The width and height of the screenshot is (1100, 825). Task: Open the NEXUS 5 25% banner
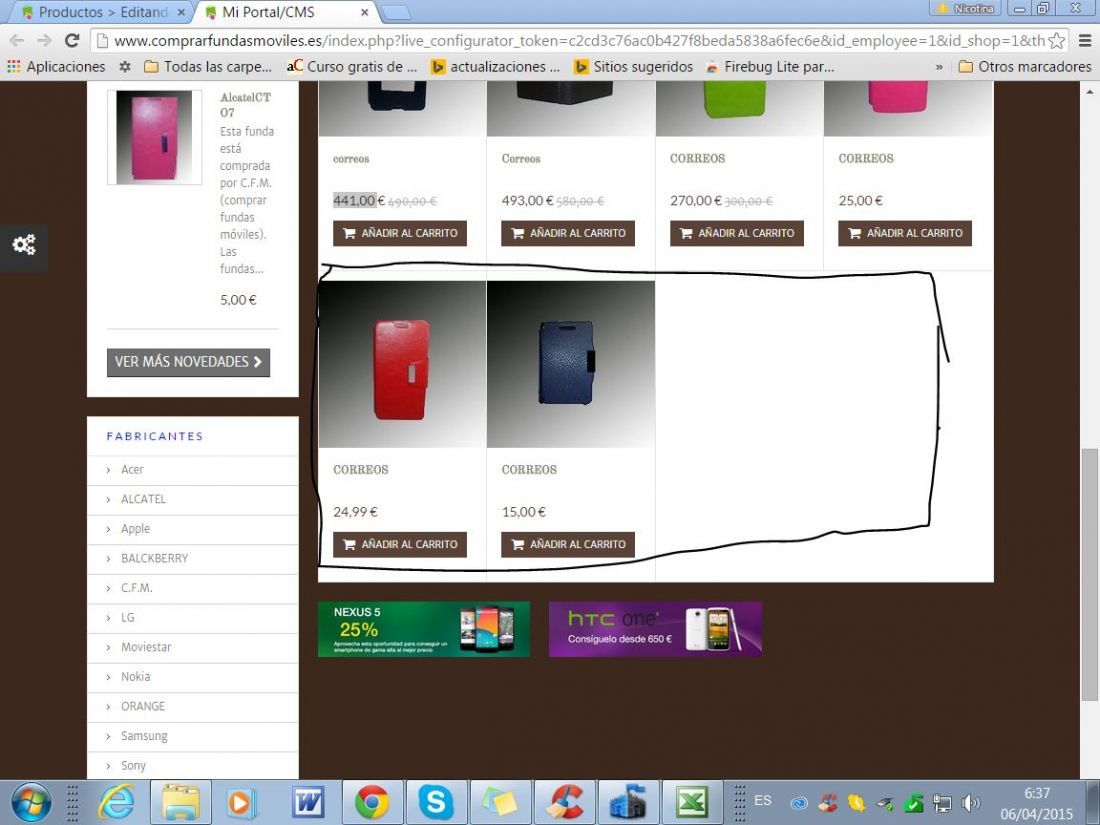coord(424,629)
